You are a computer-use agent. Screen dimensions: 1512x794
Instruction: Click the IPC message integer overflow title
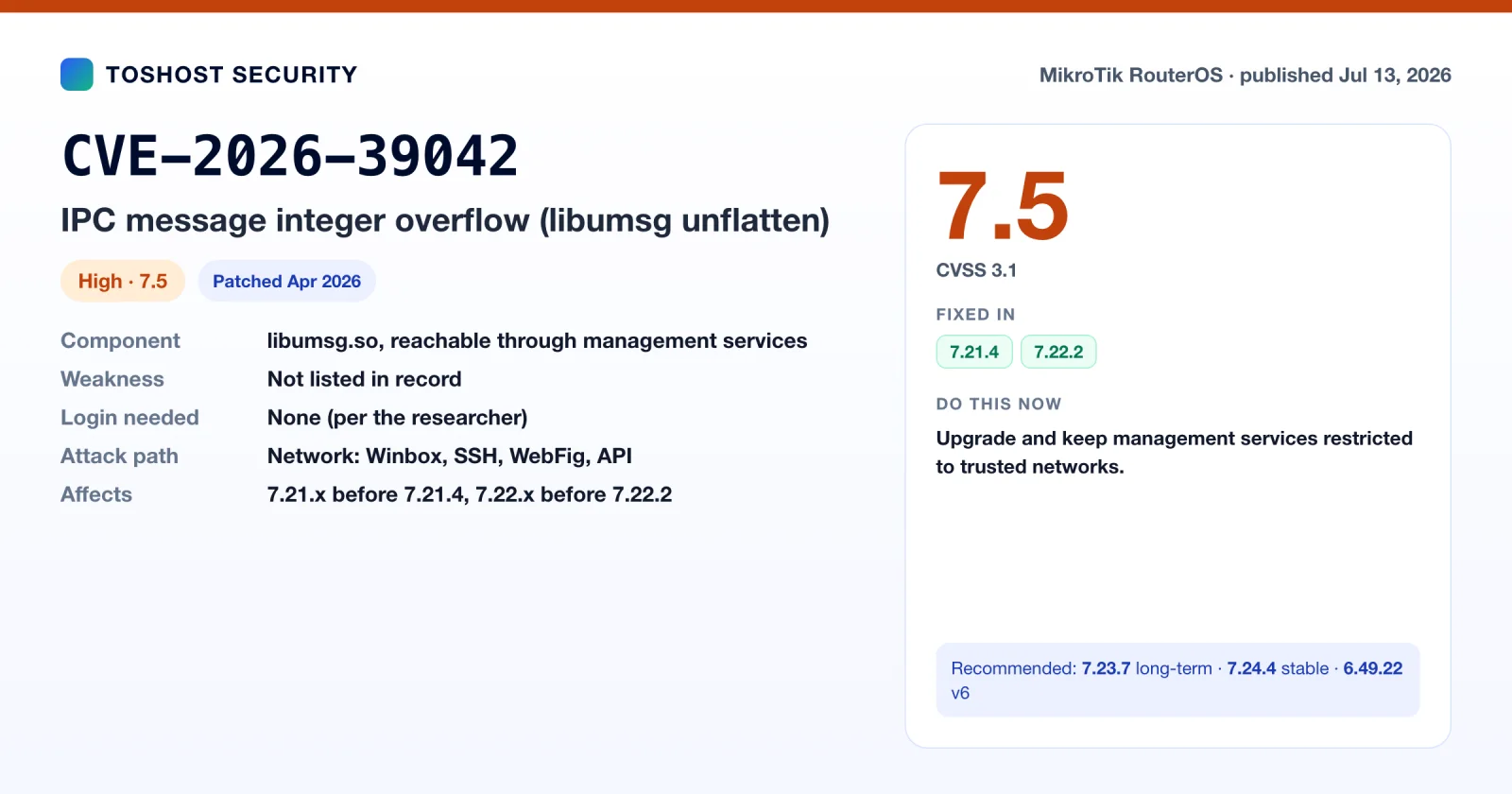(445, 220)
